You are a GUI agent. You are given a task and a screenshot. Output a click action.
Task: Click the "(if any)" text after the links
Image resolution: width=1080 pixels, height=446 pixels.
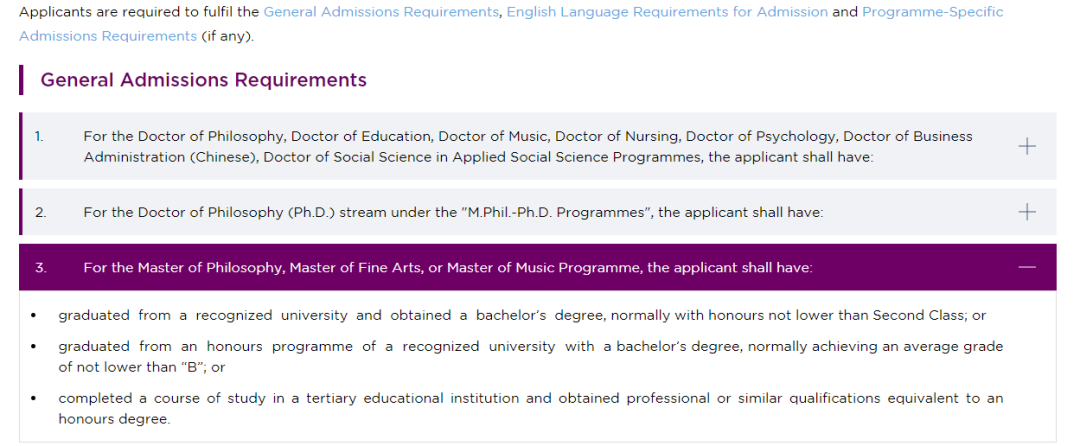click(227, 36)
